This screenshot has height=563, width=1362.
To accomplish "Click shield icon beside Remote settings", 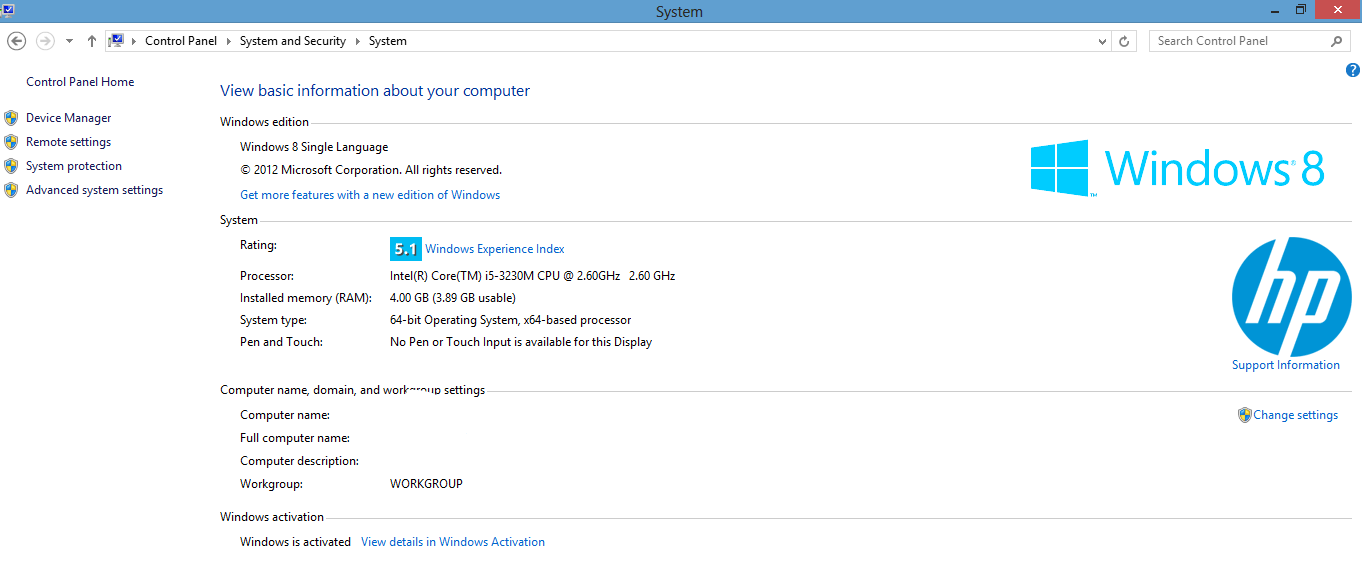I will coord(11,142).
